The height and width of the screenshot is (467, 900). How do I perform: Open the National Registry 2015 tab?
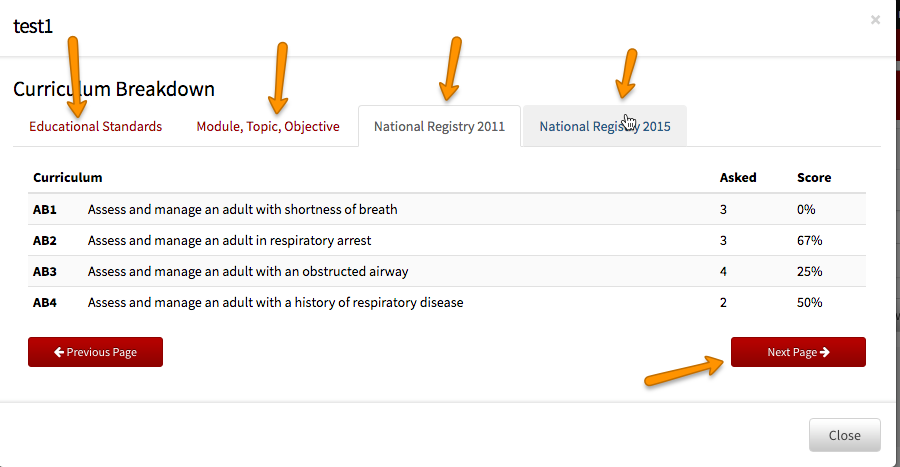[604, 126]
